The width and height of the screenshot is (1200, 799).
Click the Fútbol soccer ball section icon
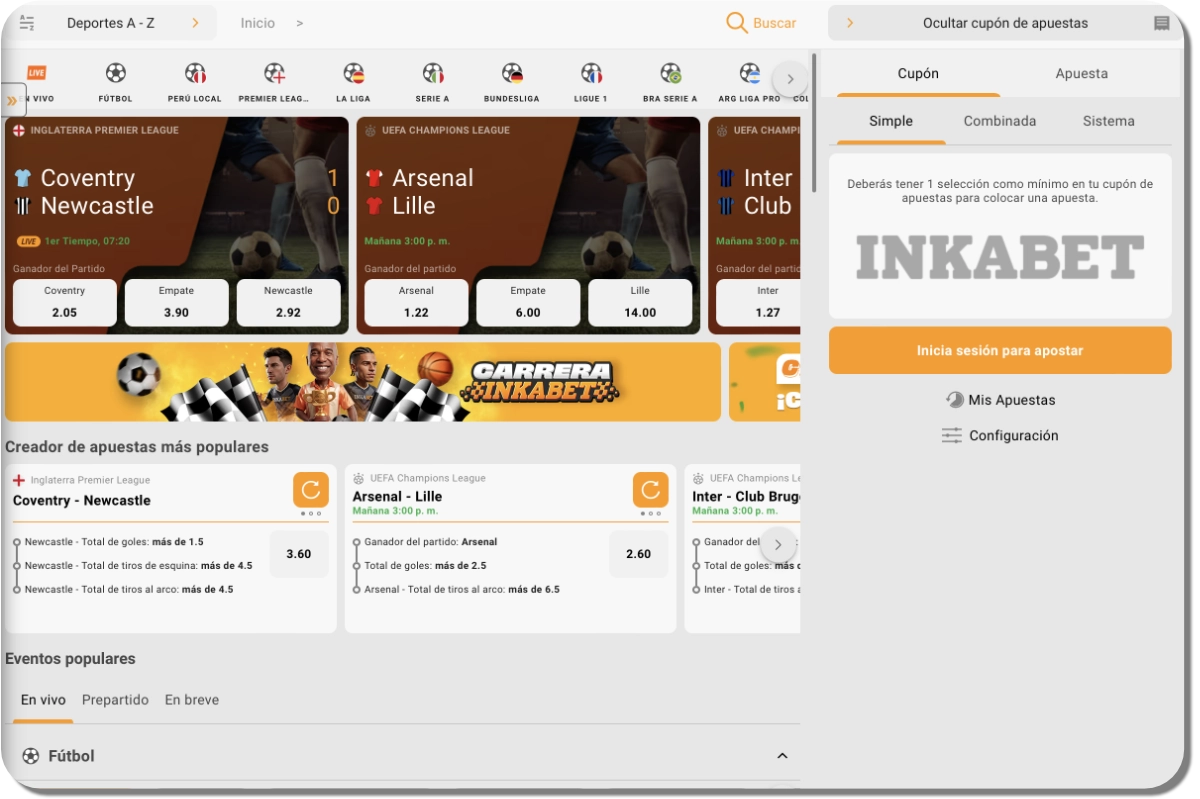[x=31, y=756]
